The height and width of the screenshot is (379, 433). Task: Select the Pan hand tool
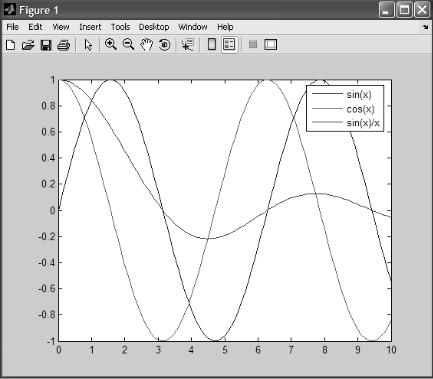(x=146, y=45)
